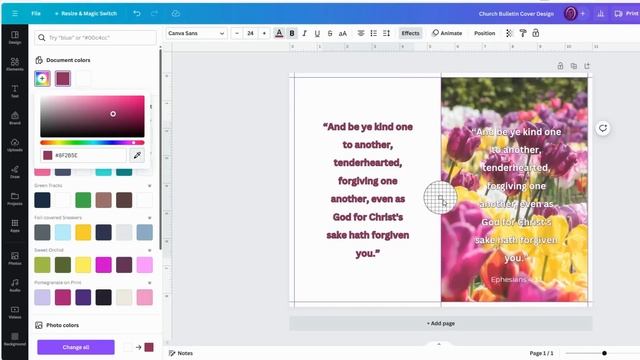Open the Projects panel in sidebar
Image resolution: width=640 pixels, height=360 pixels.
[x=15, y=199]
